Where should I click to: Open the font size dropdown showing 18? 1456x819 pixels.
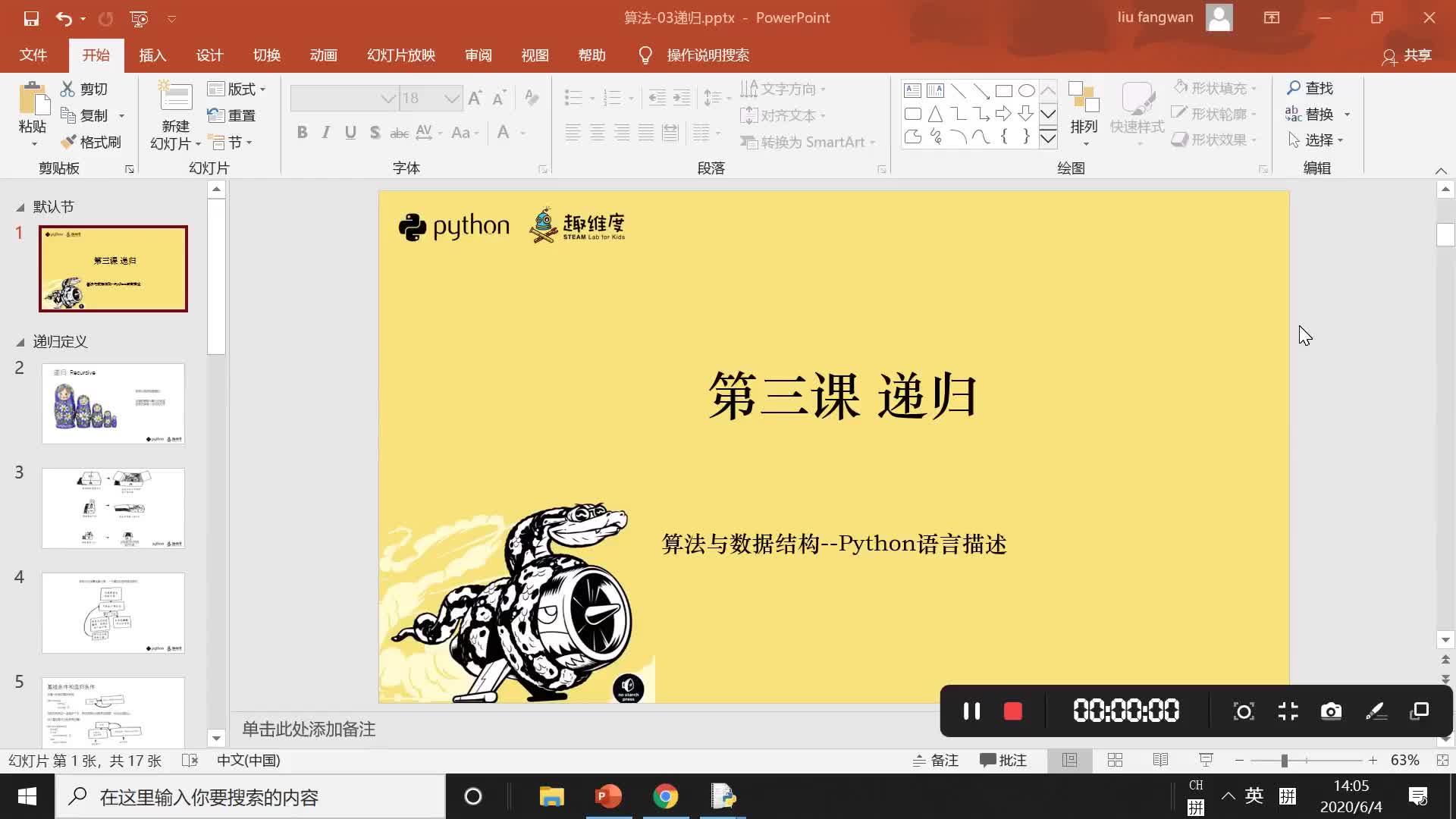click(x=452, y=99)
